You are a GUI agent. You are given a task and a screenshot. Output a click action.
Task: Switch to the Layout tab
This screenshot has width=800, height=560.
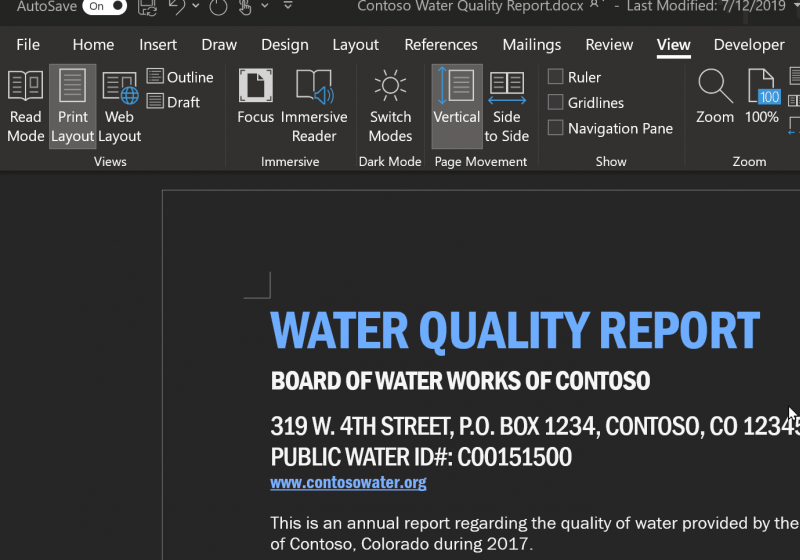coord(356,45)
